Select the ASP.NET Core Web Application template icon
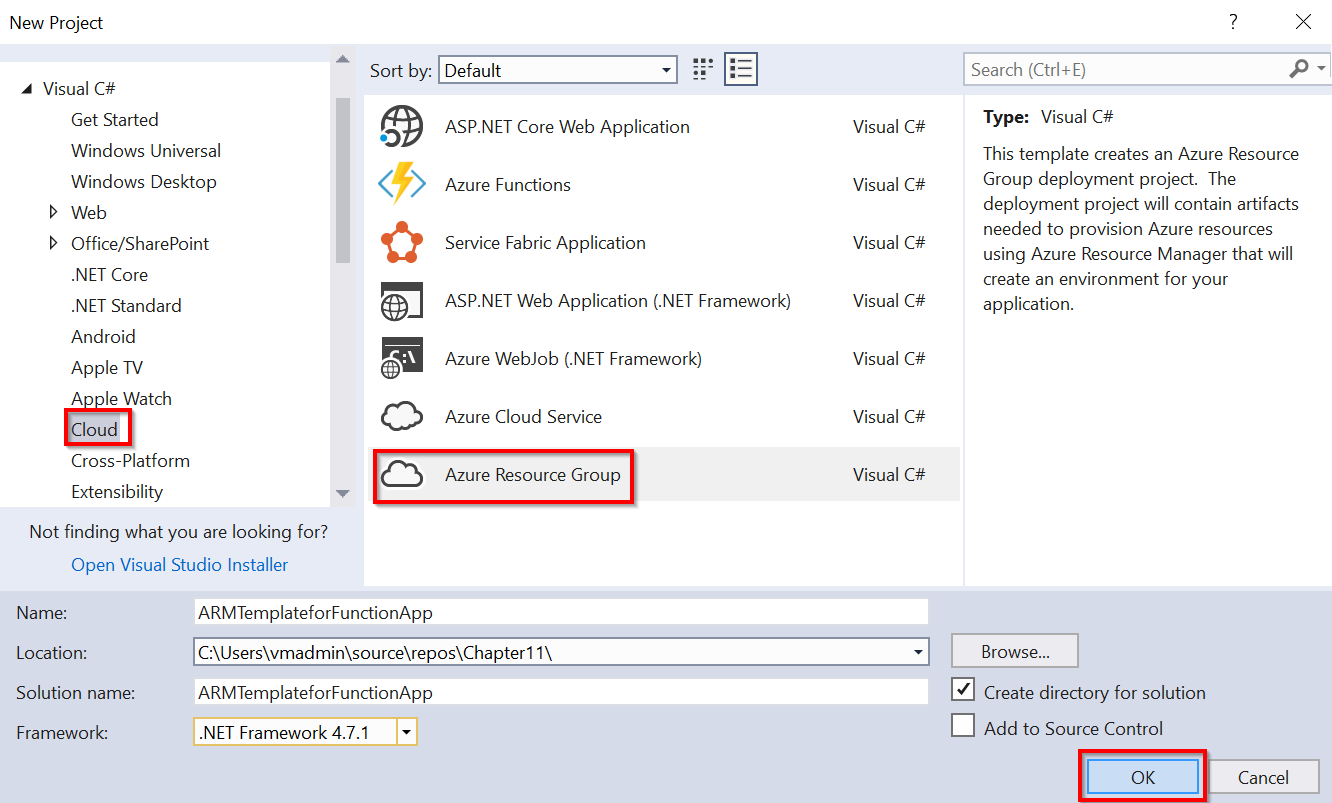This screenshot has width=1332, height=803. pos(402,127)
